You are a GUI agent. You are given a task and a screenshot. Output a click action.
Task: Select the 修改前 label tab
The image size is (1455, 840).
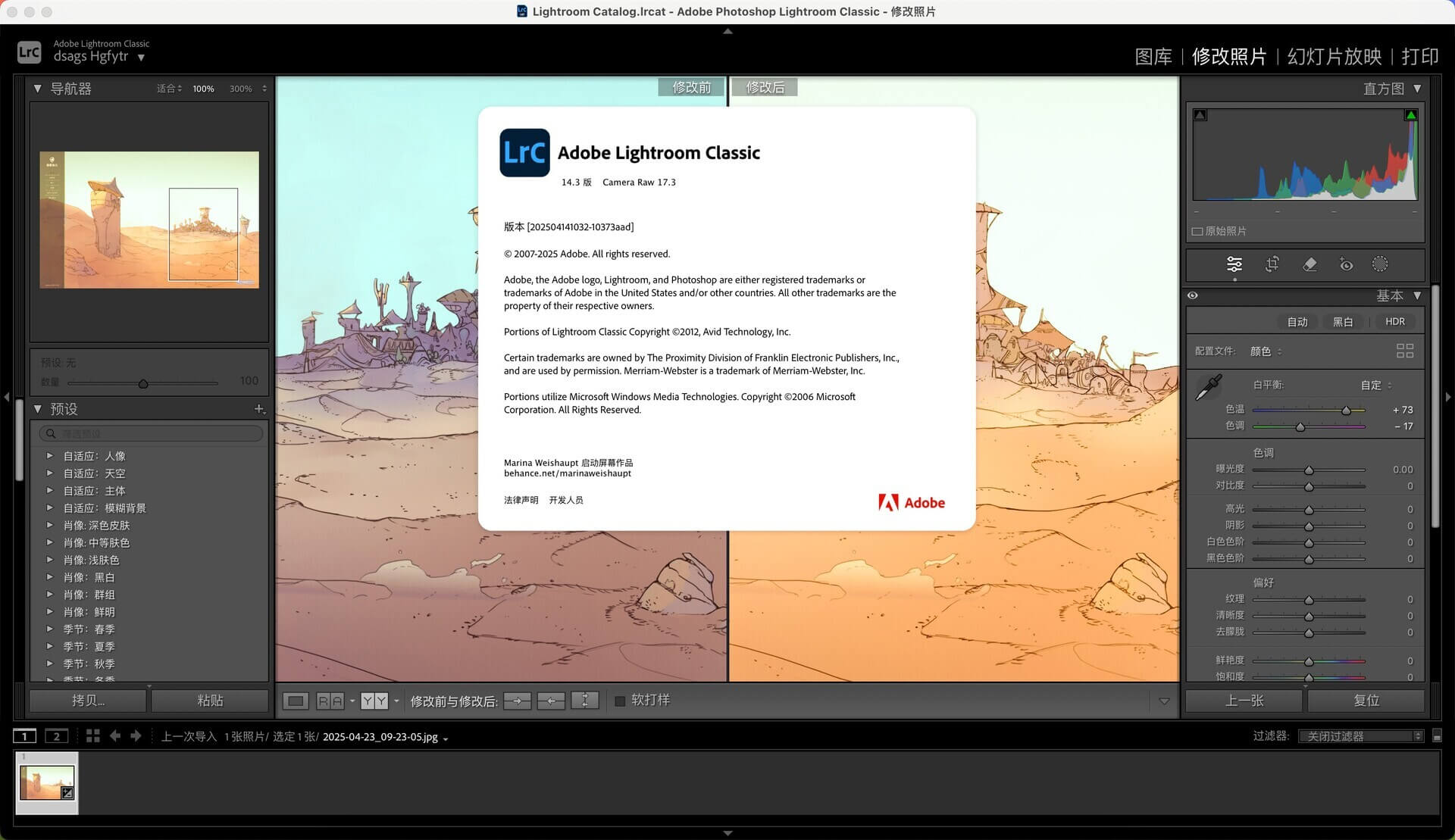click(691, 87)
